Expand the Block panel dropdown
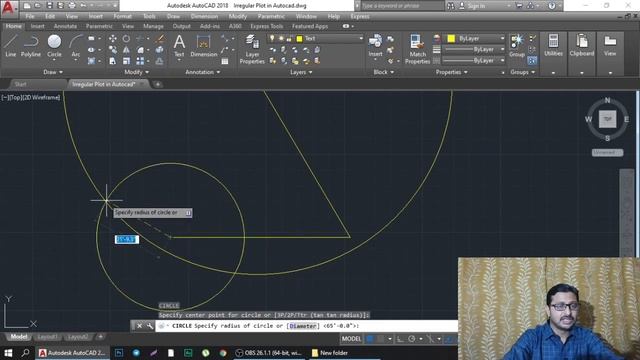The image size is (640, 360). [x=384, y=72]
